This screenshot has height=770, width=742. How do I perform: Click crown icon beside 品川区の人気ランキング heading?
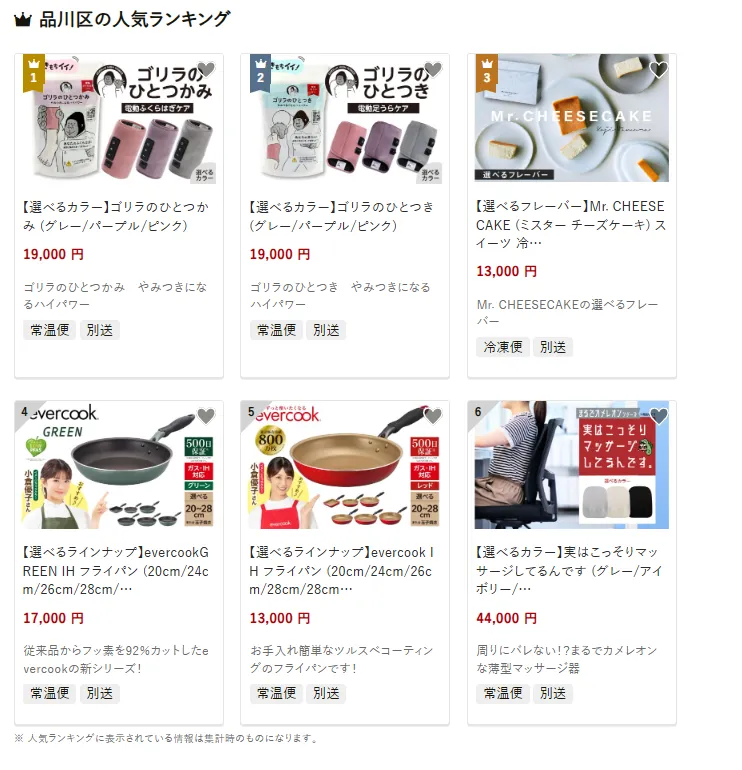click(23, 20)
